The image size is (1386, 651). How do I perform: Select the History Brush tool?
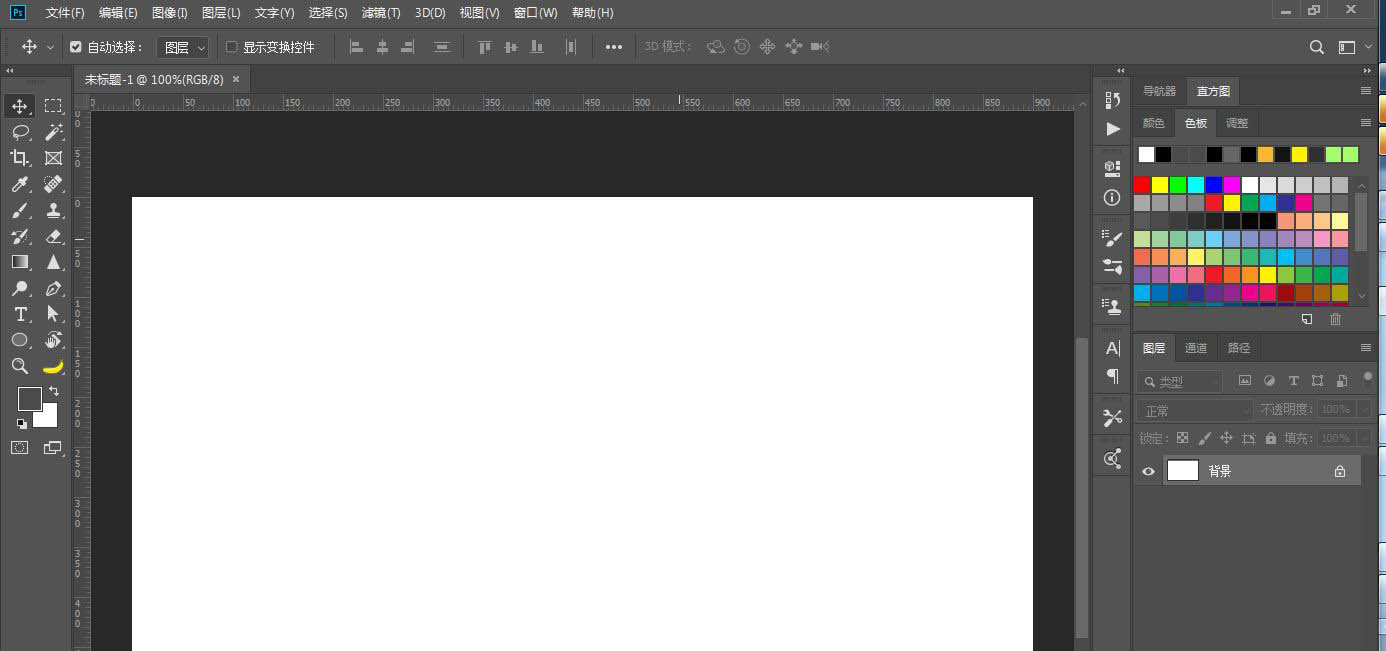click(x=20, y=236)
